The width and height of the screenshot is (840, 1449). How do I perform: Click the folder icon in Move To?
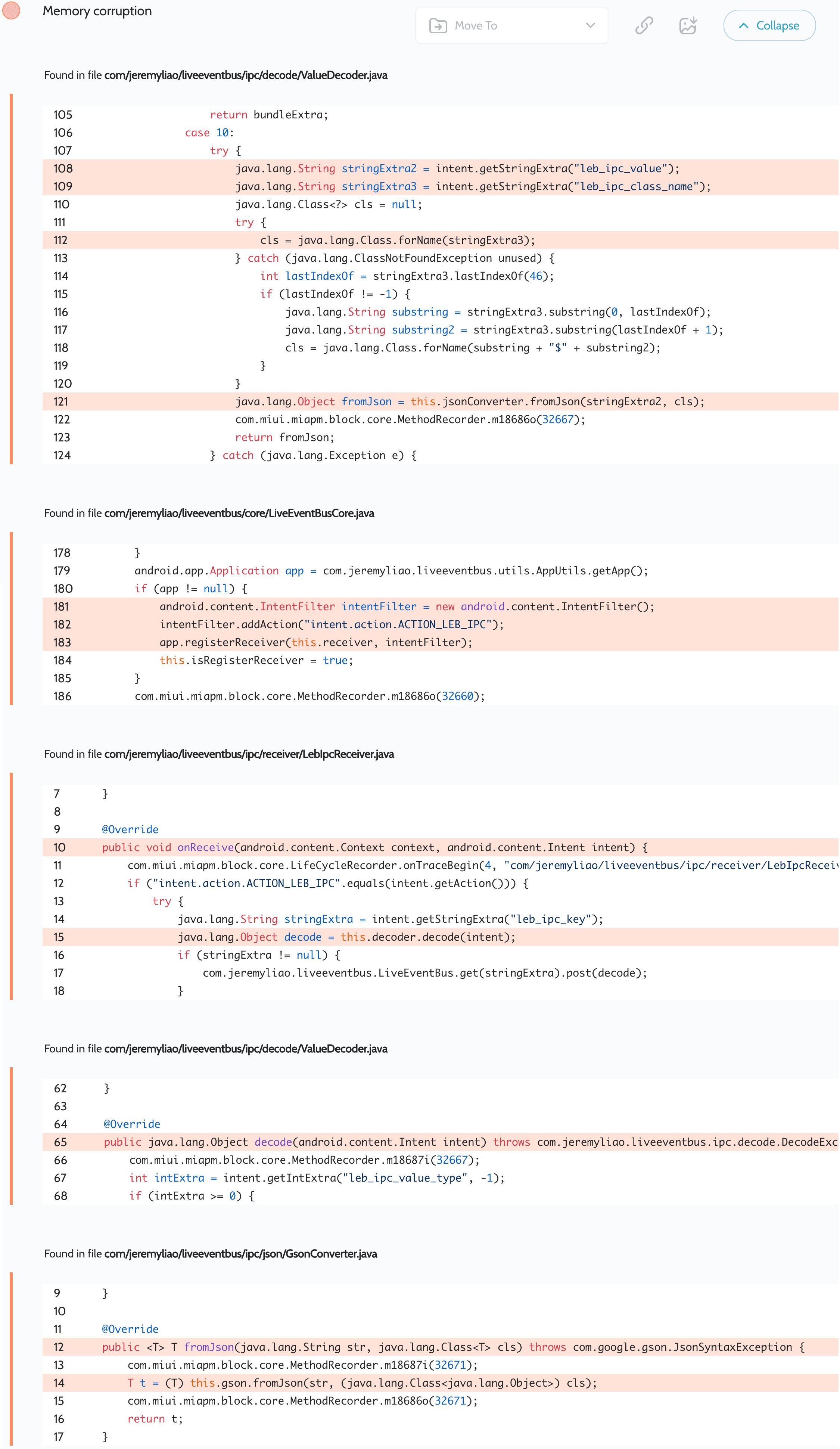coord(438,25)
